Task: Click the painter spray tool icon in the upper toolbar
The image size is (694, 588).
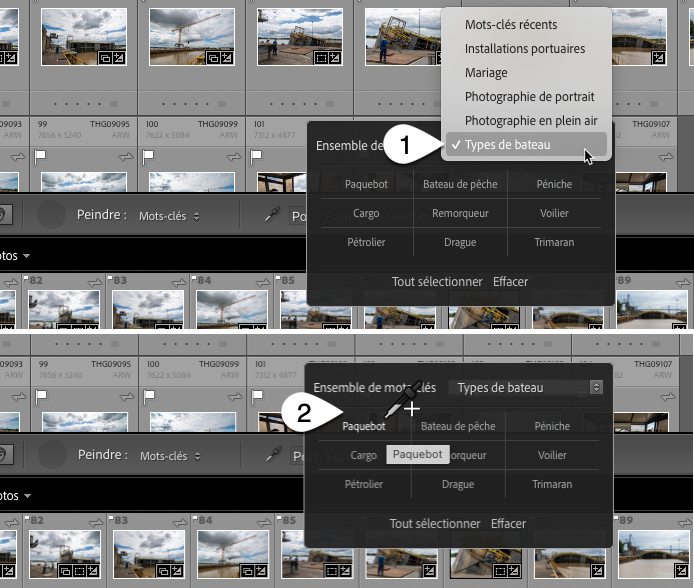Action: [x=273, y=214]
